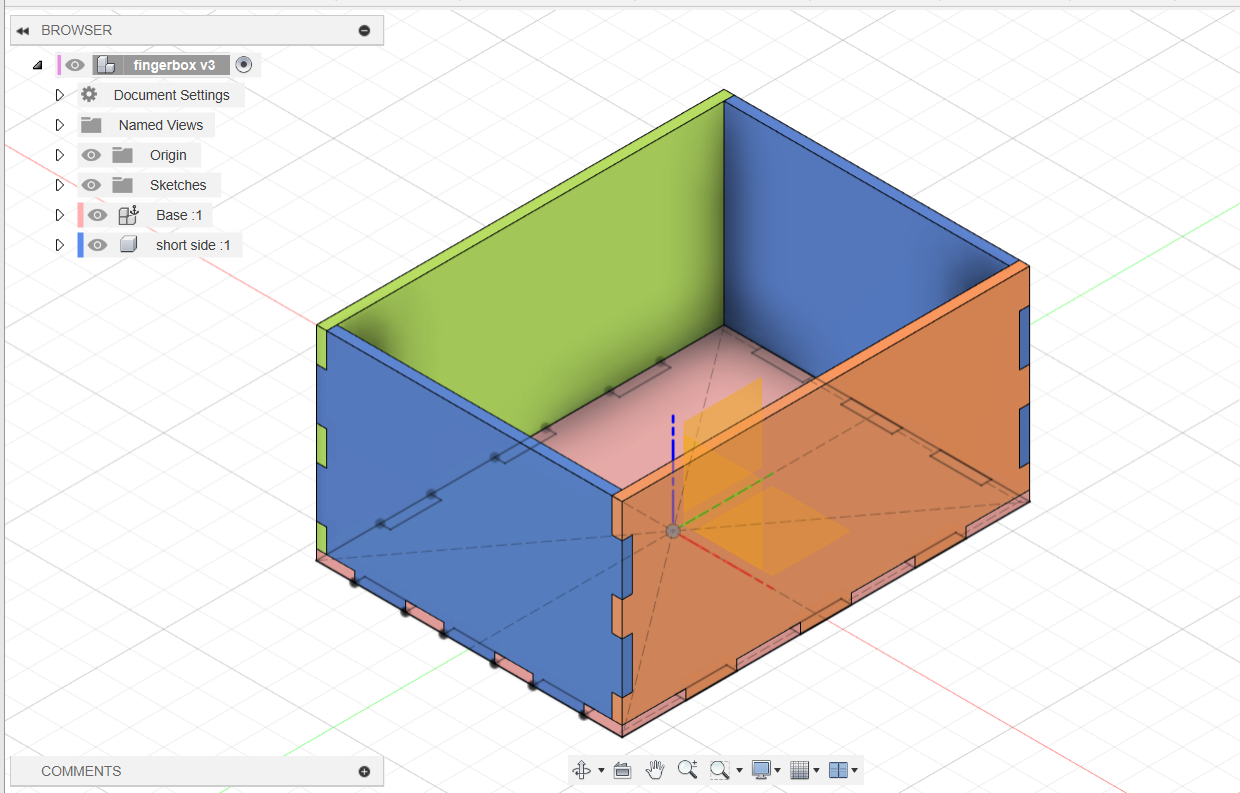Expand the Sketches folder node

pos(59,185)
